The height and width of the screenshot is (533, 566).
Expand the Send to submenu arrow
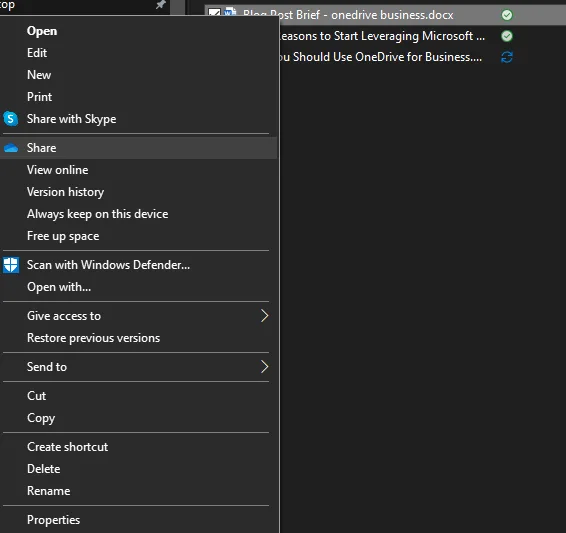click(x=265, y=367)
